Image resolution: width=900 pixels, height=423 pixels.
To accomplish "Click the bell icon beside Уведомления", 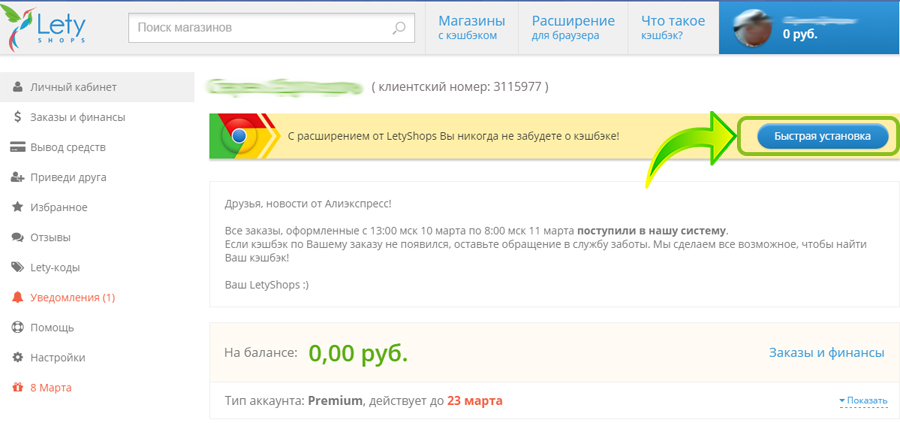I will pyautogui.click(x=17, y=297).
